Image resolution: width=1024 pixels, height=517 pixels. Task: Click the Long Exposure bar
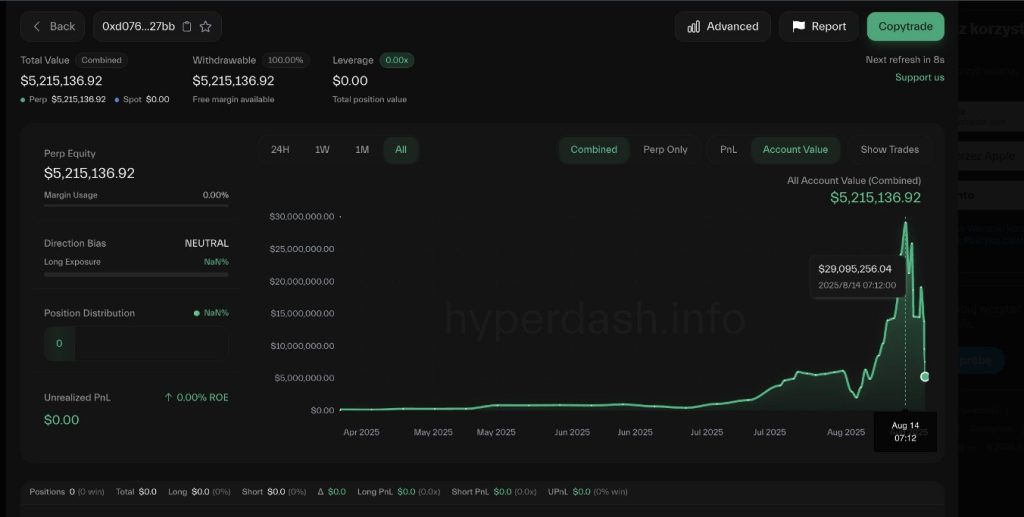pos(136,274)
